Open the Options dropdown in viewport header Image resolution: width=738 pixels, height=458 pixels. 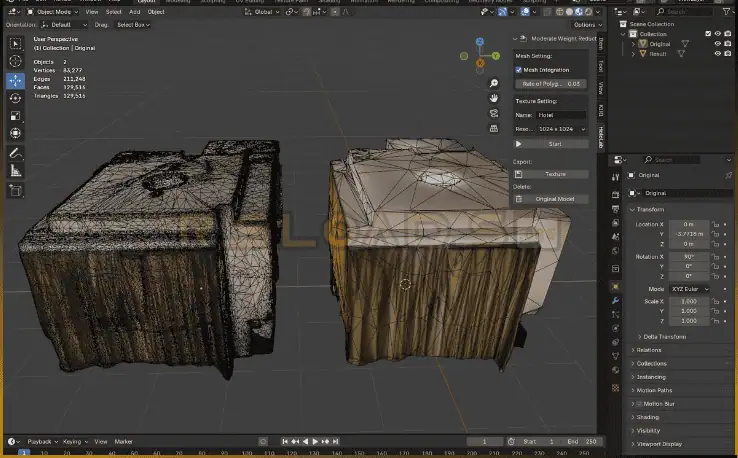[587, 24]
